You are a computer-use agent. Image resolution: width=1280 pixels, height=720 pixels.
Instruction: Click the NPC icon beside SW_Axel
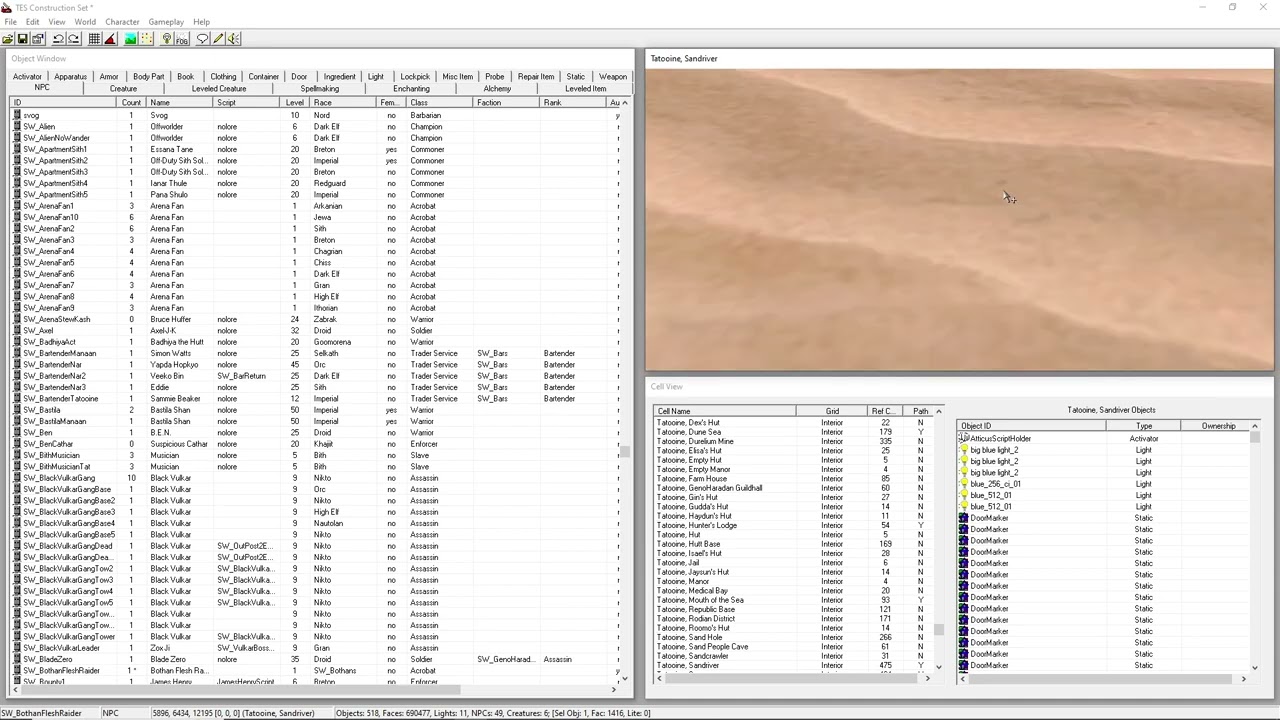point(17,331)
